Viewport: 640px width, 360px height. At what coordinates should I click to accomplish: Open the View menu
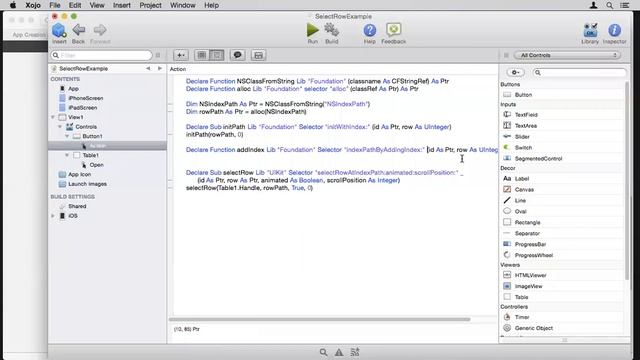pyautogui.click(x=97, y=5)
